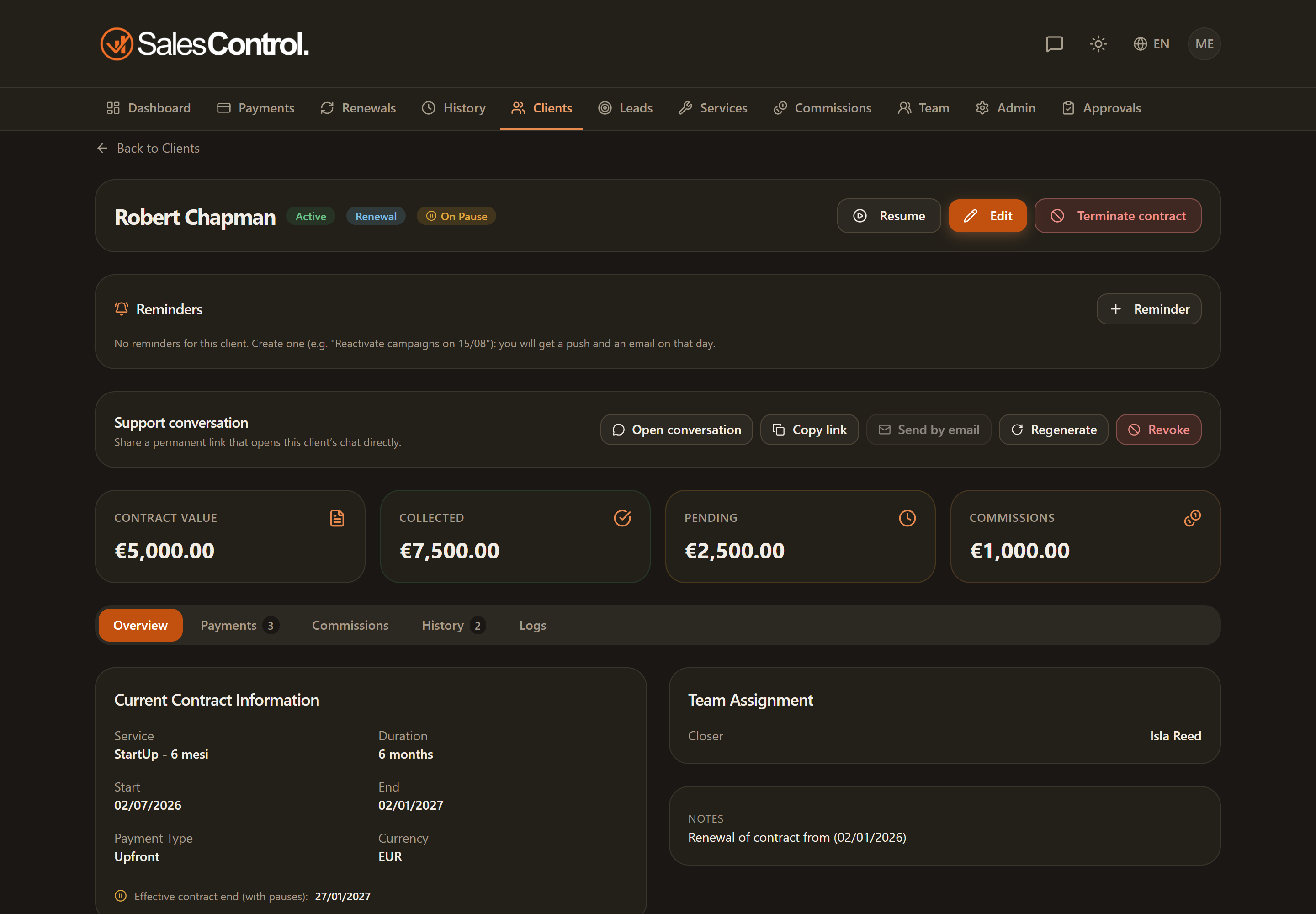Click the Renewal status badge

click(x=376, y=217)
